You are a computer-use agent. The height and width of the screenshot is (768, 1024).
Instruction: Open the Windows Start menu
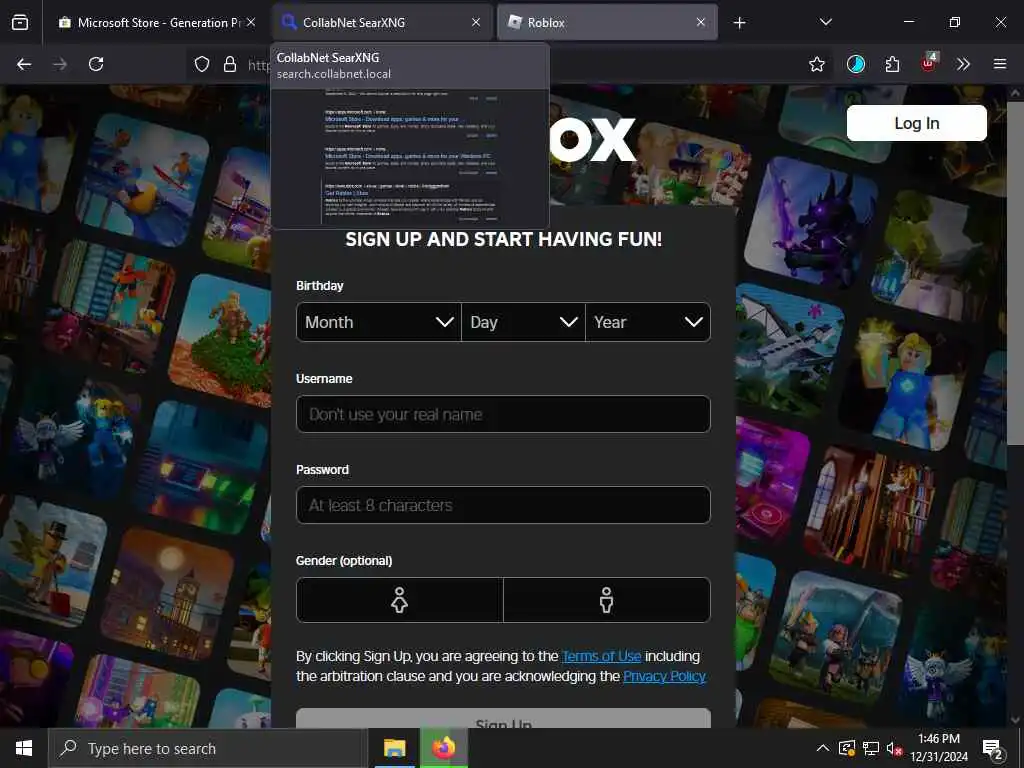24,748
